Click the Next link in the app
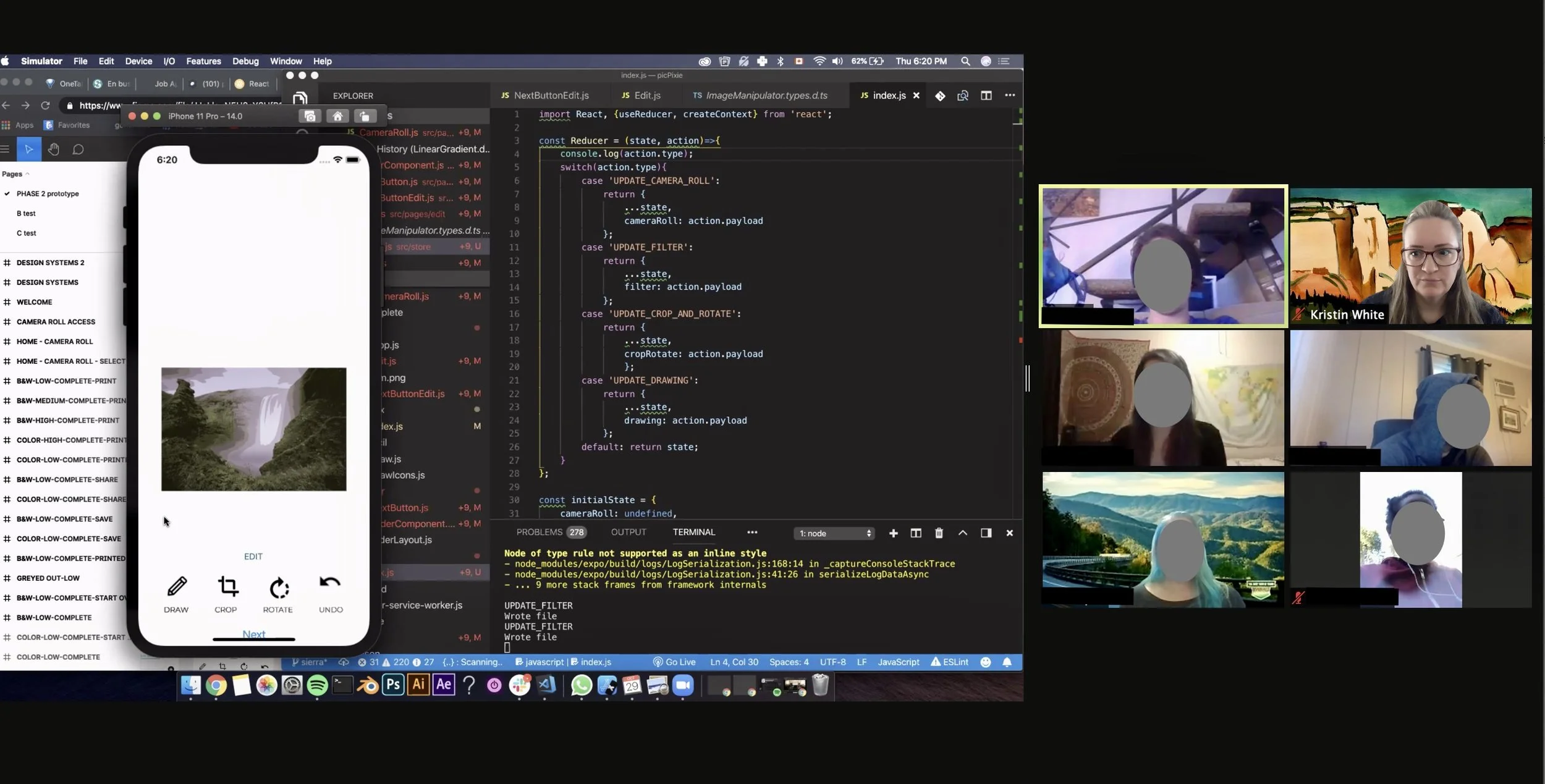The width and height of the screenshot is (1545, 784). point(253,634)
